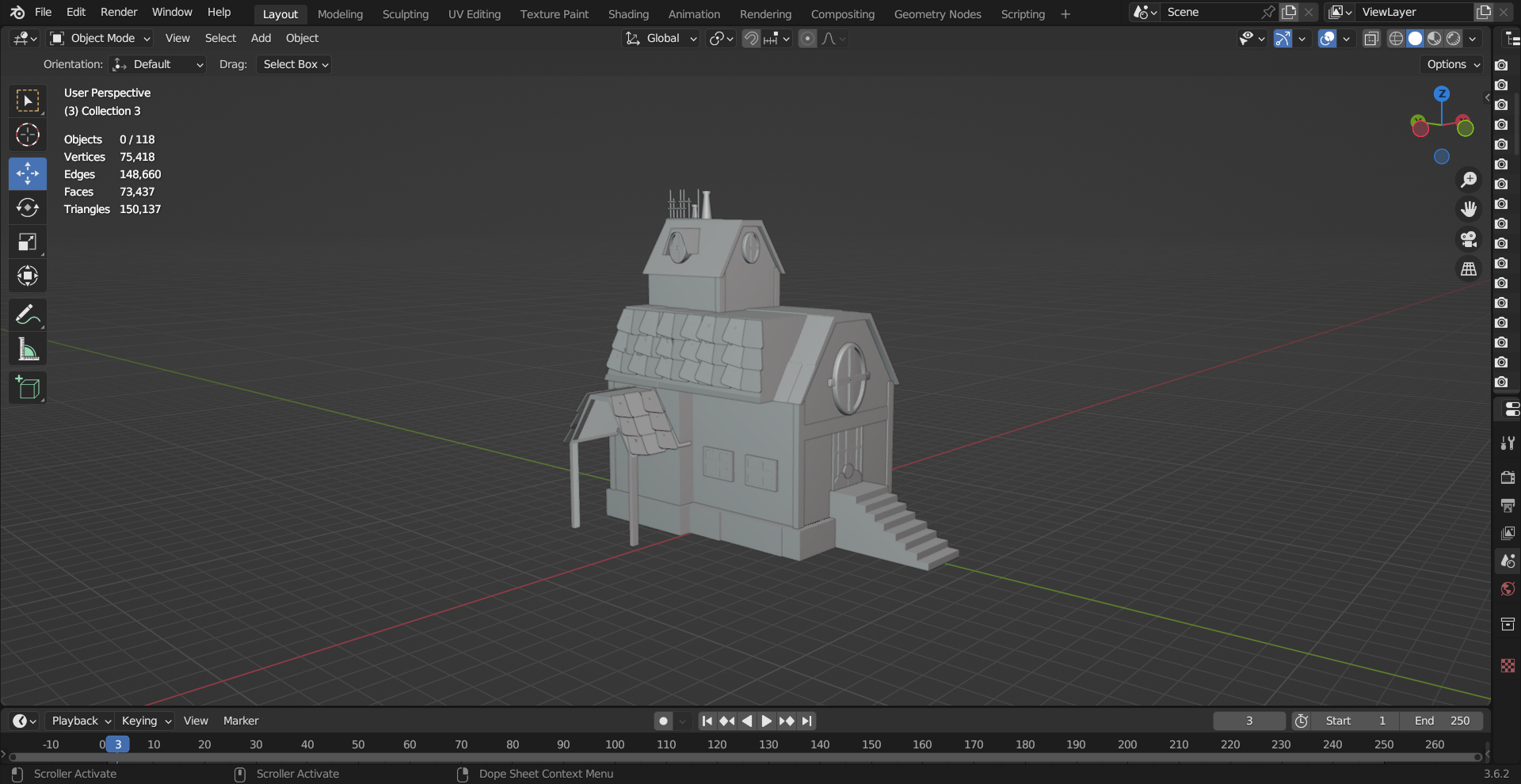Toggle snapping magnet icon
1521x784 pixels.
pyautogui.click(x=751, y=38)
